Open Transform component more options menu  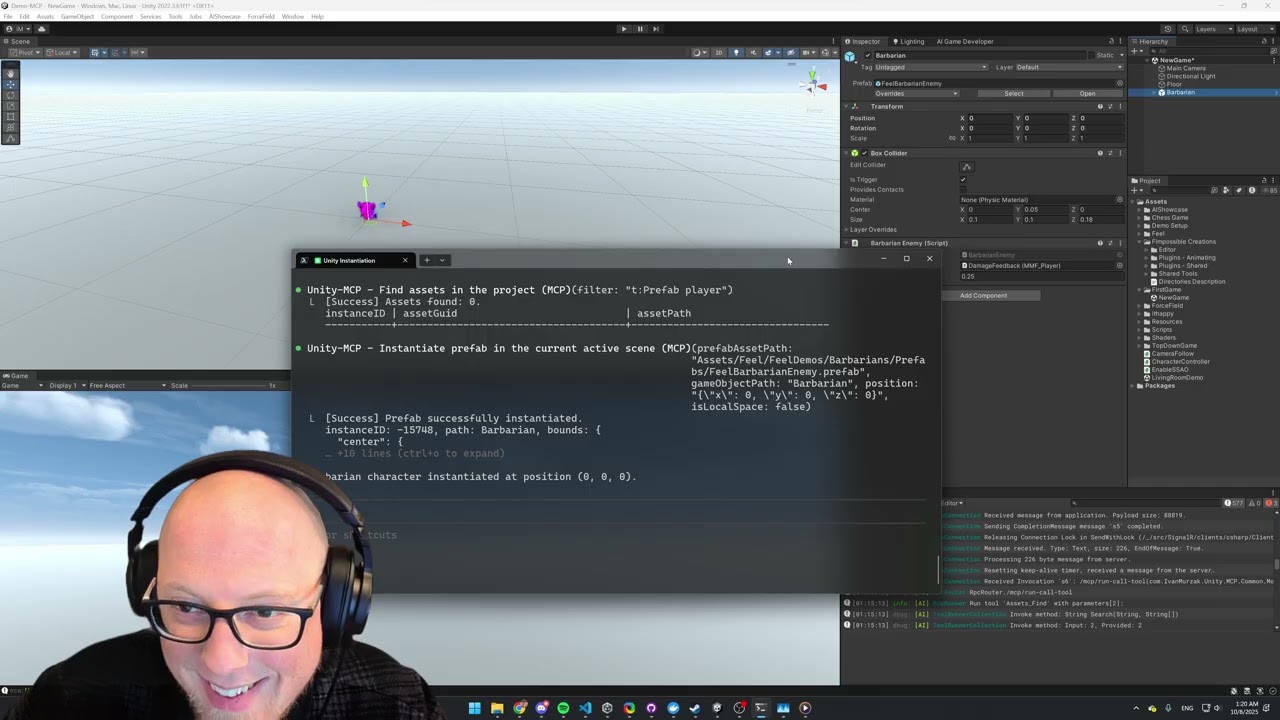point(1120,106)
